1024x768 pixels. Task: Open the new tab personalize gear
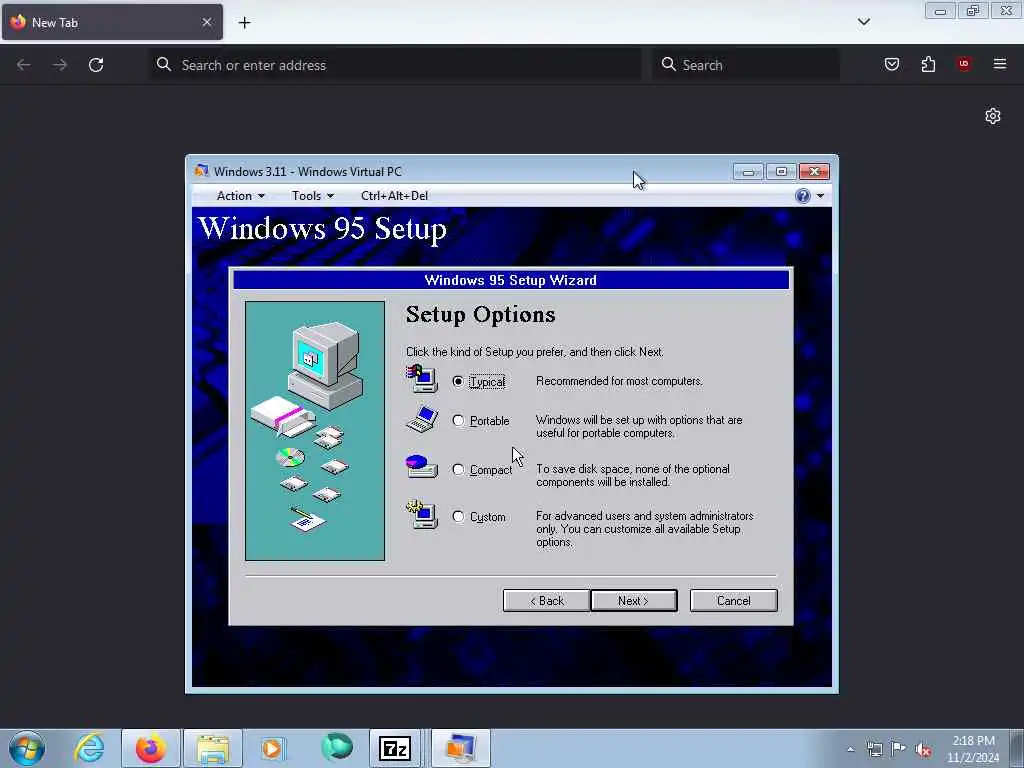tap(993, 116)
